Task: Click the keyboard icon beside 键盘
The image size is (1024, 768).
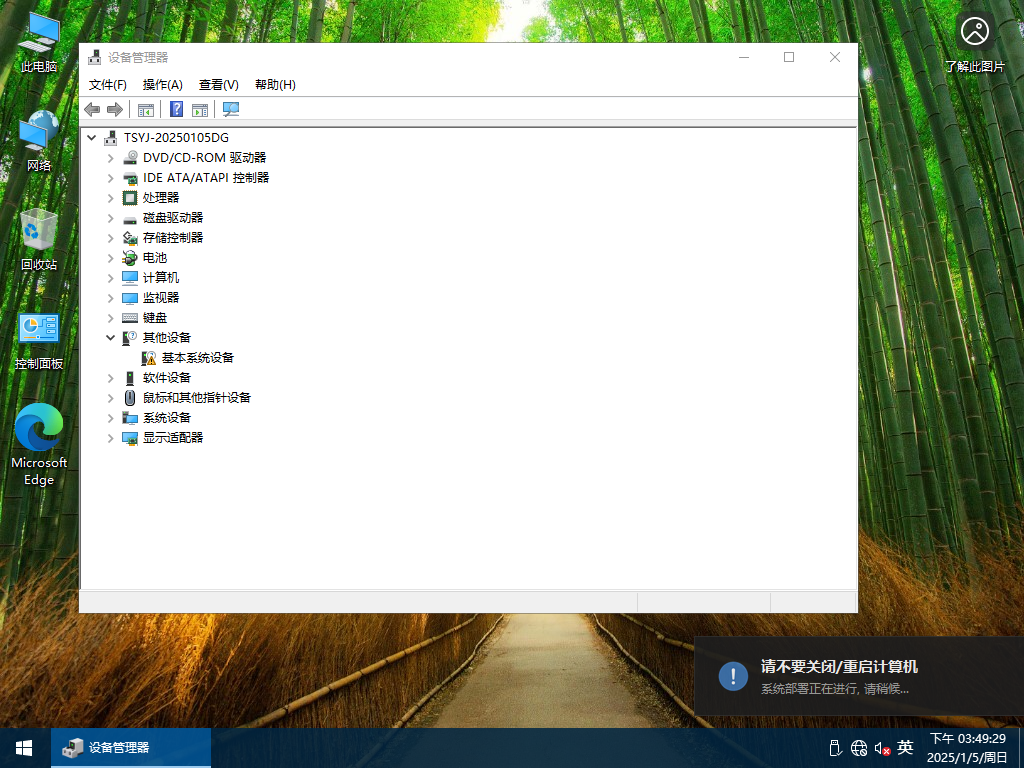Action: tap(130, 317)
